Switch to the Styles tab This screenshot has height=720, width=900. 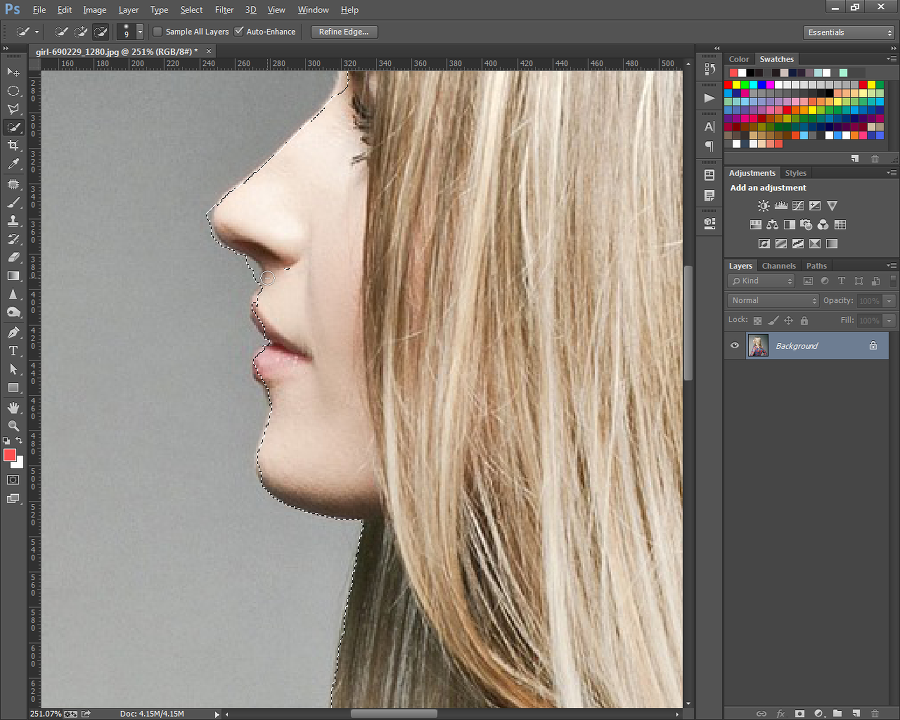[x=795, y=173]
